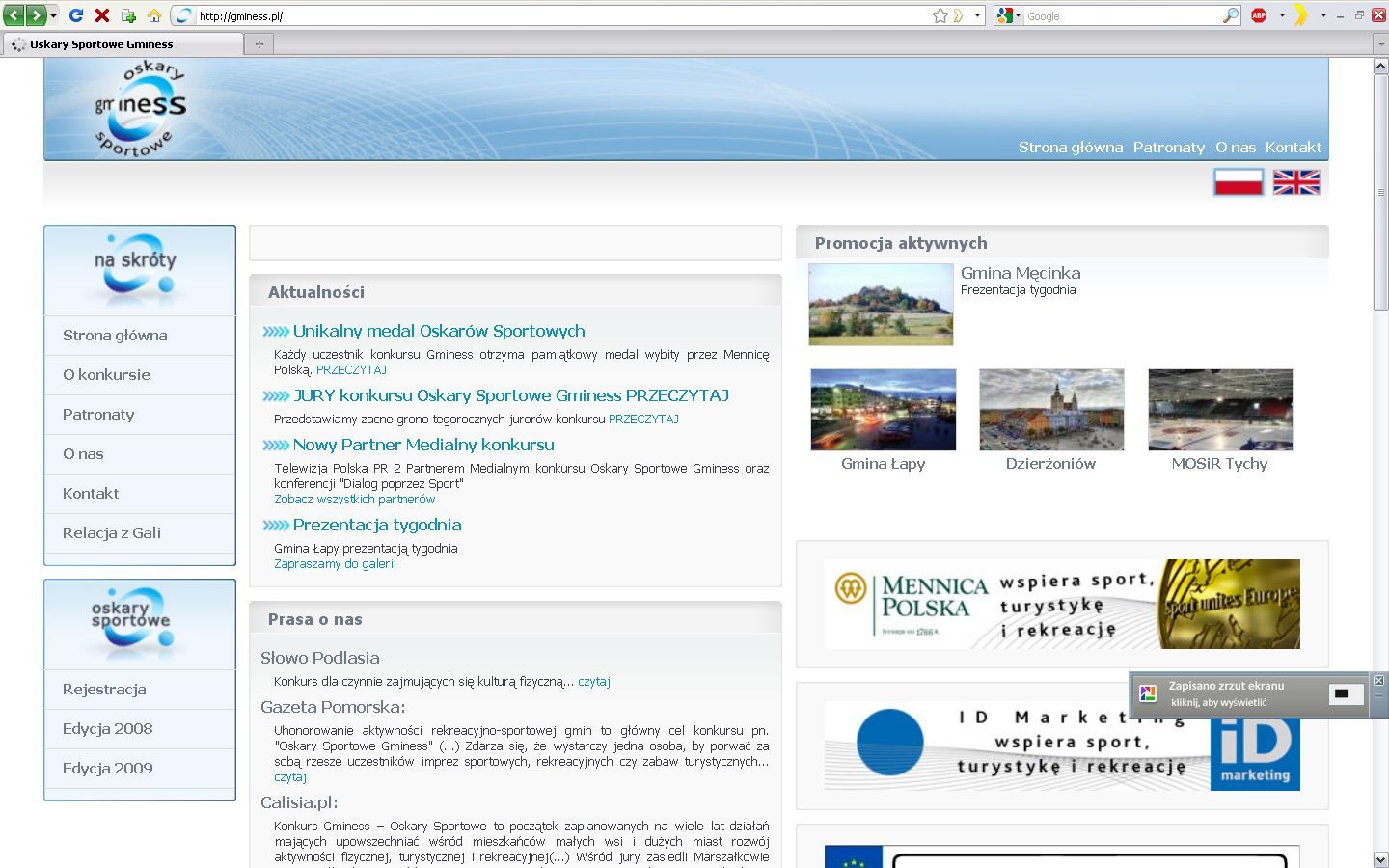The height and width of the screenshot is (868, 1389).
Task: Switch language using the Polish flag
Action: (1239, 182)
